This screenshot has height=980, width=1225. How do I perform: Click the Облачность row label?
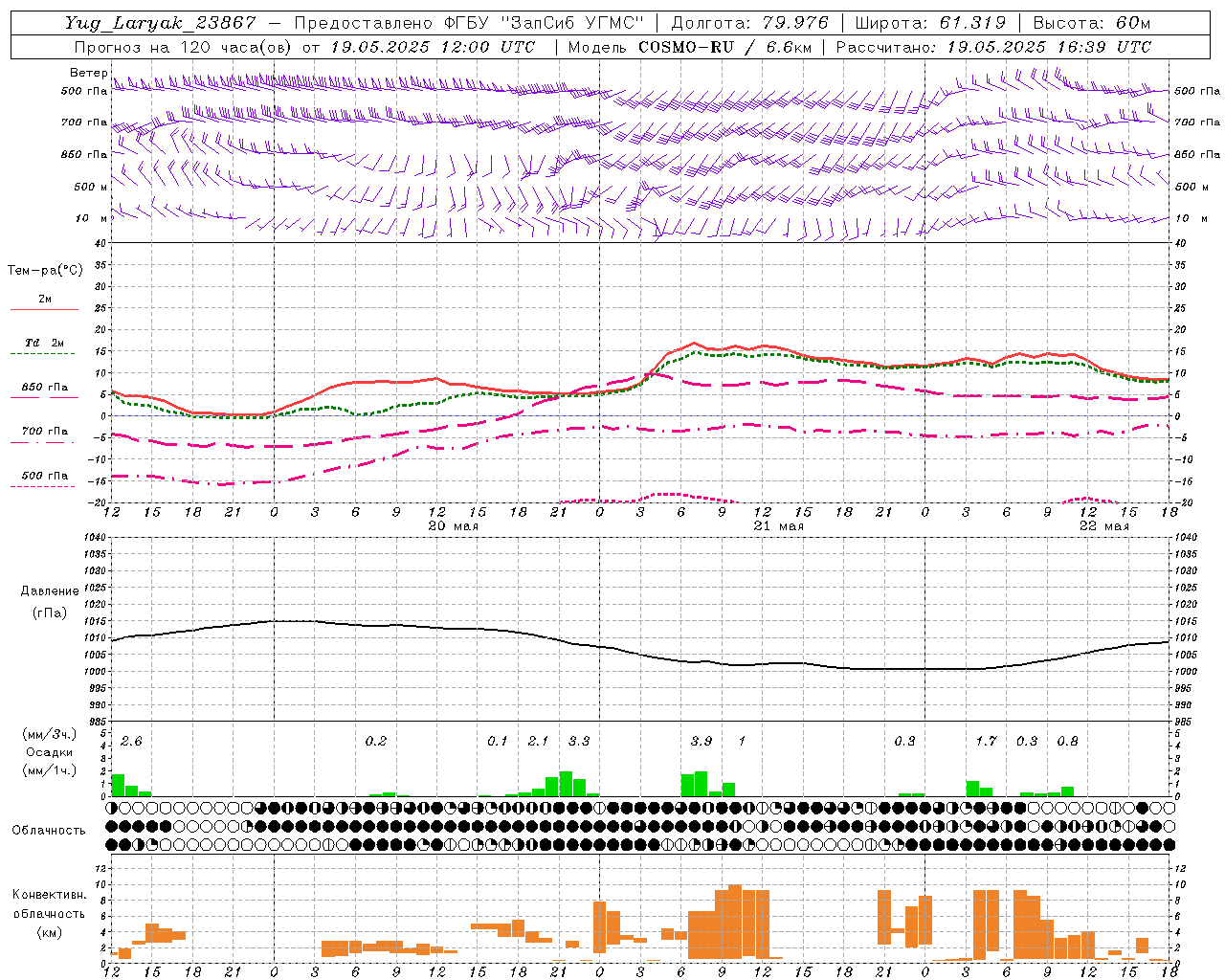pos(49,830)
